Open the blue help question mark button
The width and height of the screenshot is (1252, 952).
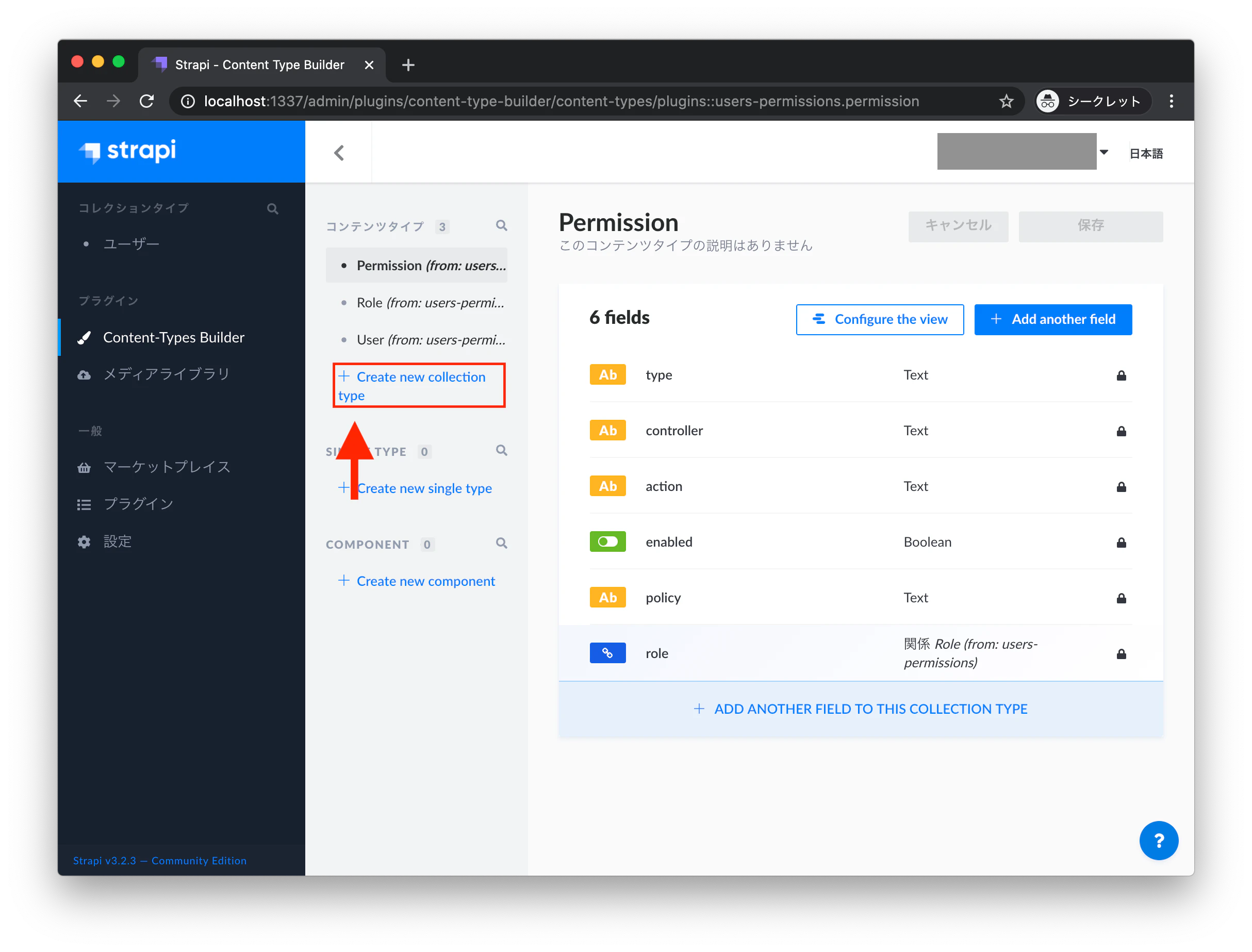click(1159, 841)
